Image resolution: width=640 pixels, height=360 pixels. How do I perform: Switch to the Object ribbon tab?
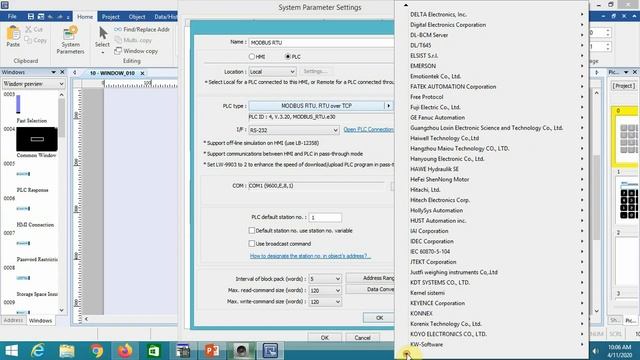click(x=137, y=17)
